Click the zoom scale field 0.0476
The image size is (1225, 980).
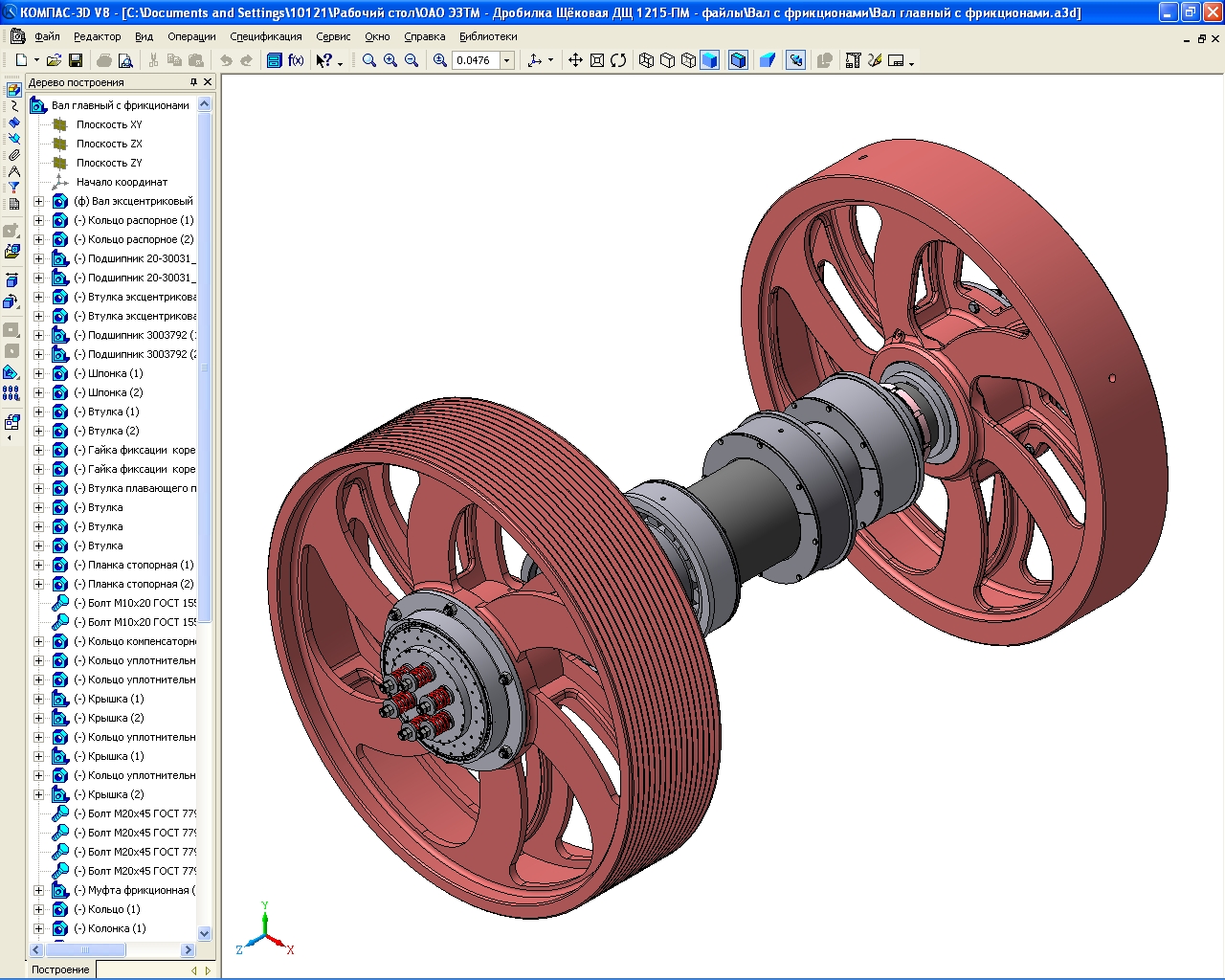(477, 60)
